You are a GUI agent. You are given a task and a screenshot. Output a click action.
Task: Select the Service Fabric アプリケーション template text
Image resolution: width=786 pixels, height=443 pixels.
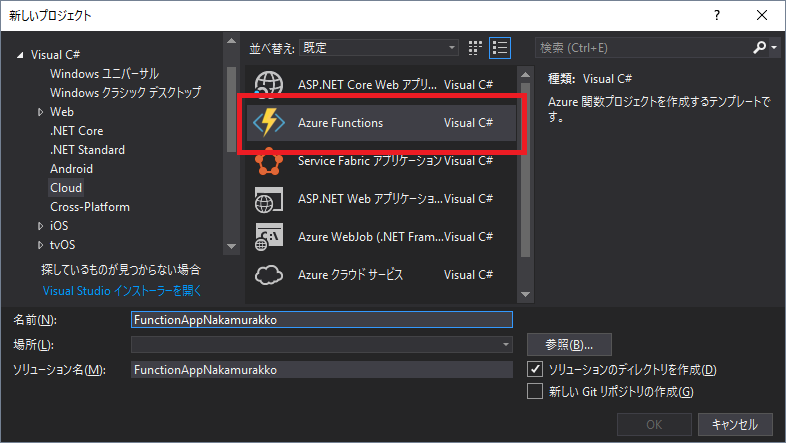[369, 161]
